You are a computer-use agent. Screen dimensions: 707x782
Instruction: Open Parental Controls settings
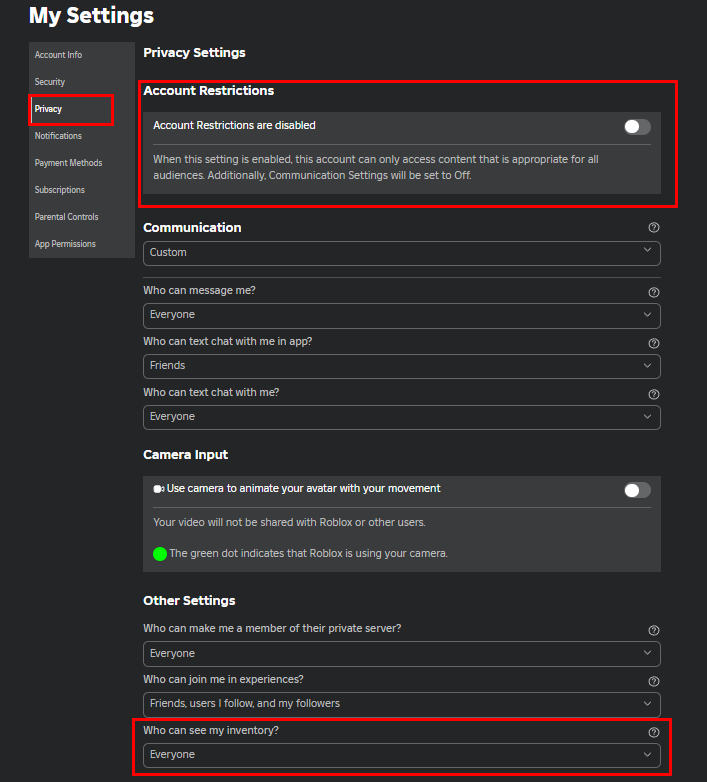[x=66, y=217]
